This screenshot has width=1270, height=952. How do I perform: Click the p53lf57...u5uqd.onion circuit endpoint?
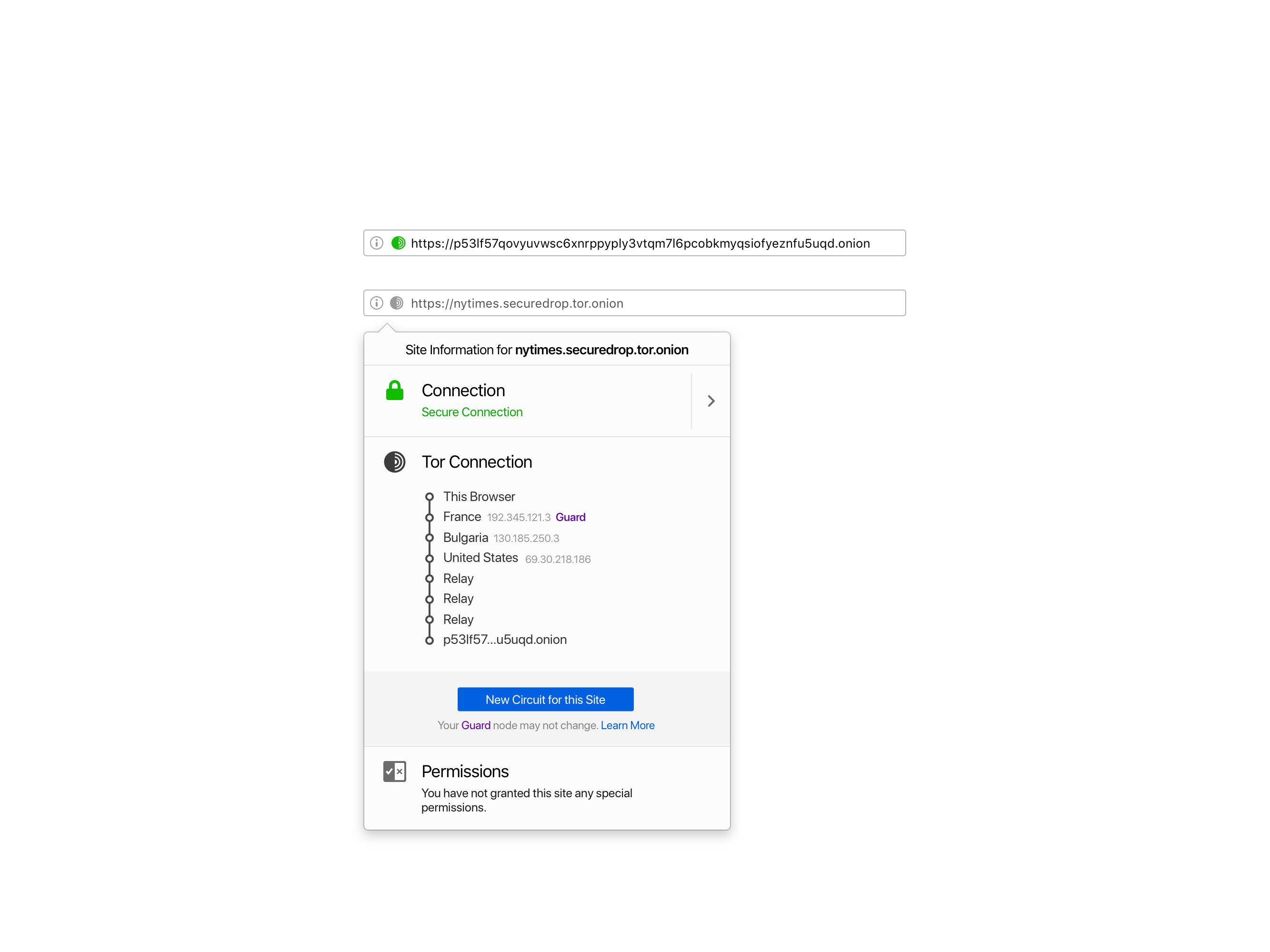coord(505,640)
